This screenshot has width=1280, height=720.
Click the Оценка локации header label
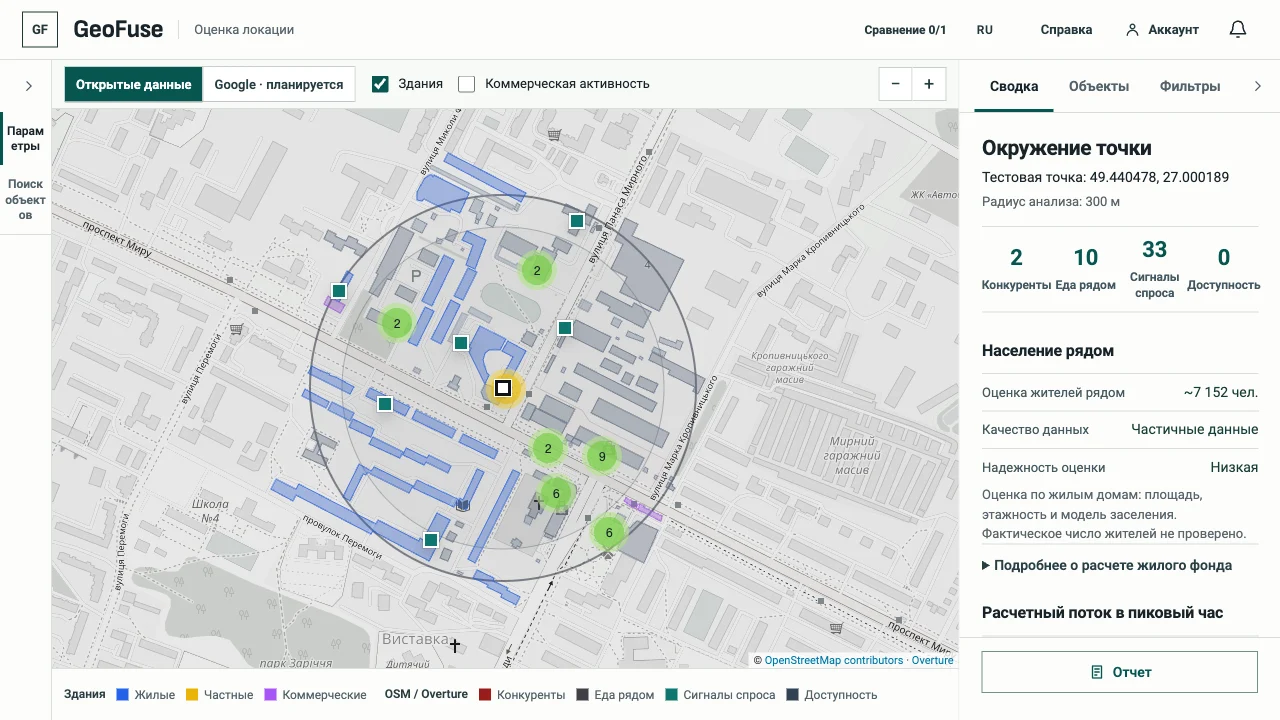pos(244,30)
